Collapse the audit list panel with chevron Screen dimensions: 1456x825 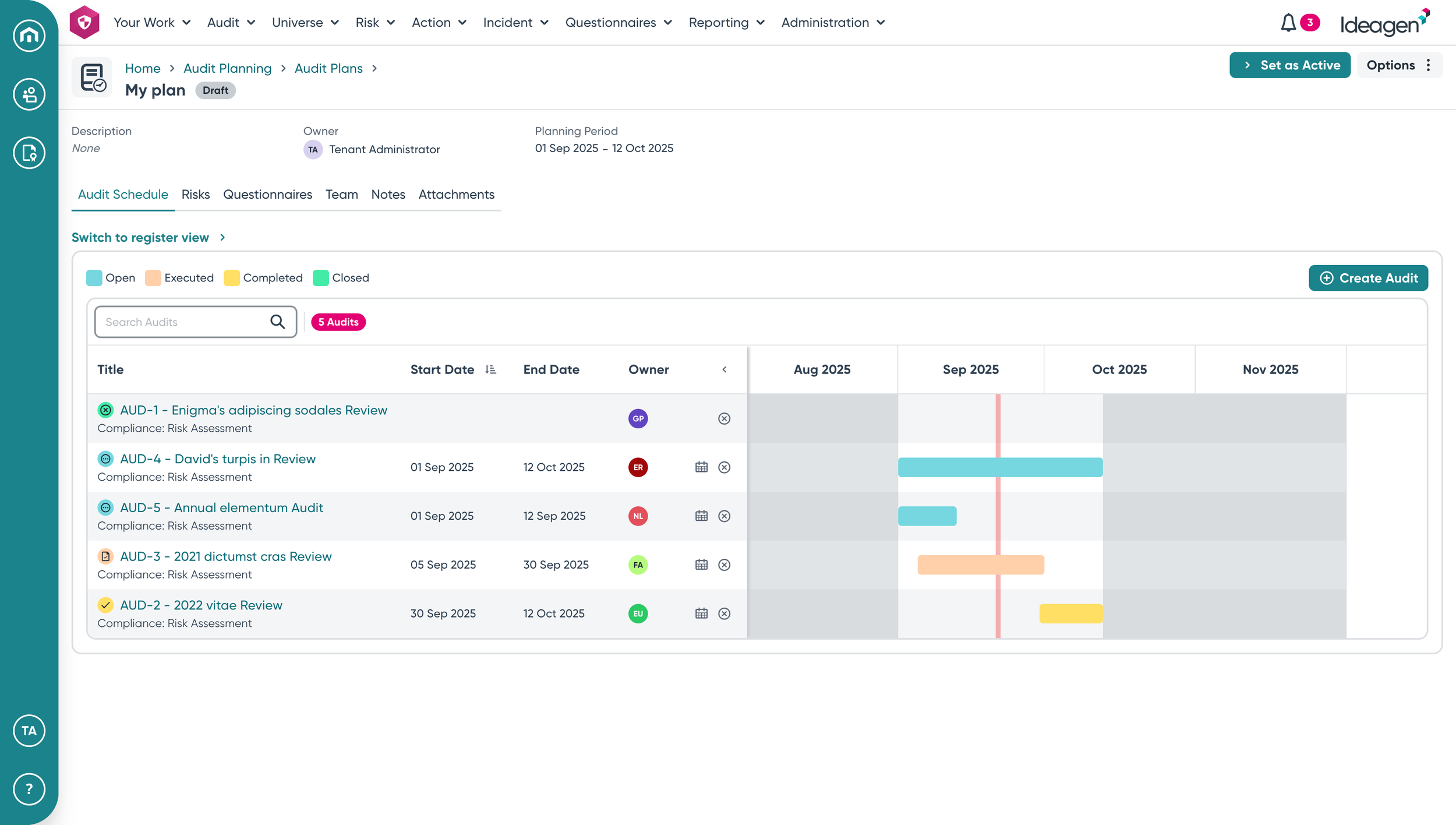pyautogui.click(x=724, y=369)
